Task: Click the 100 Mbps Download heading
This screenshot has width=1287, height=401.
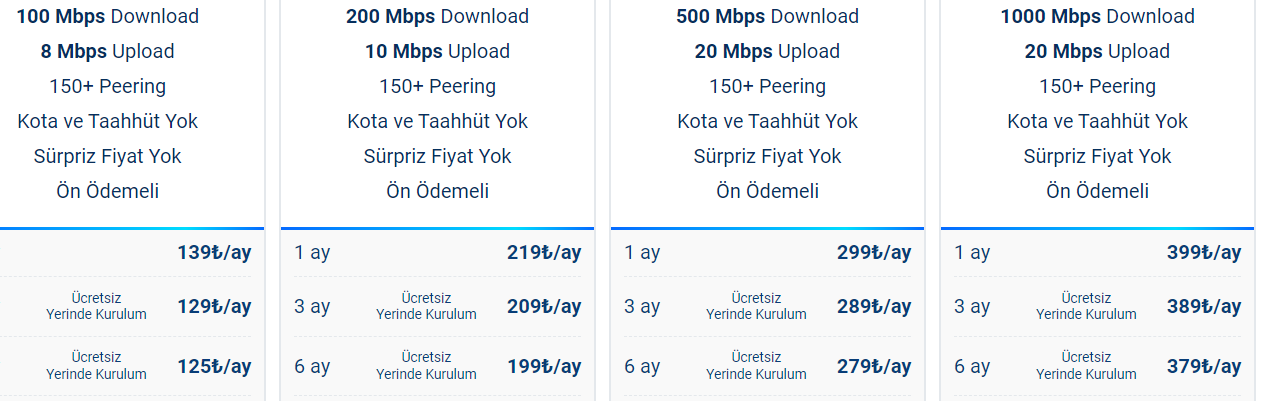Action: (107, 17)
